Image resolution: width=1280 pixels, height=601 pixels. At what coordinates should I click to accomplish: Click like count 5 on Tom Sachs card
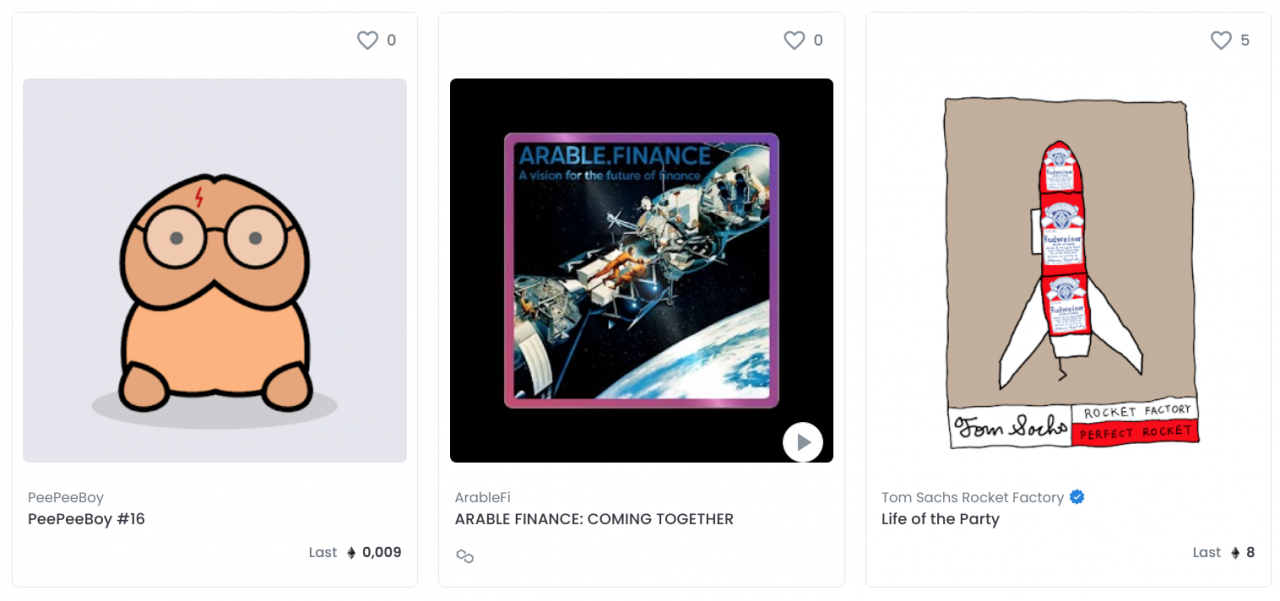pyautogui.click(x=1245, y=40)
